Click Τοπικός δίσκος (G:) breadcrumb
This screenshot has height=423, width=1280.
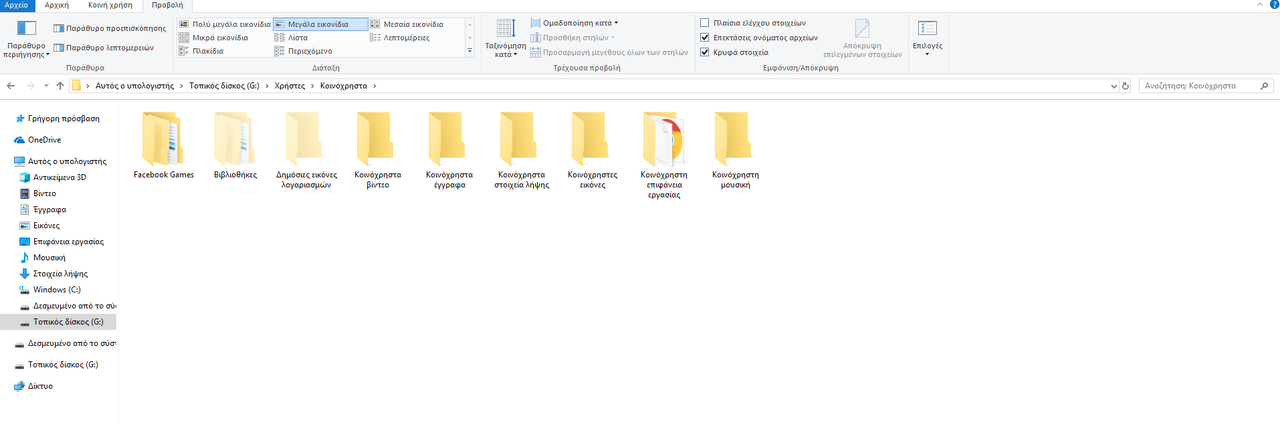[x=224, y=86]
